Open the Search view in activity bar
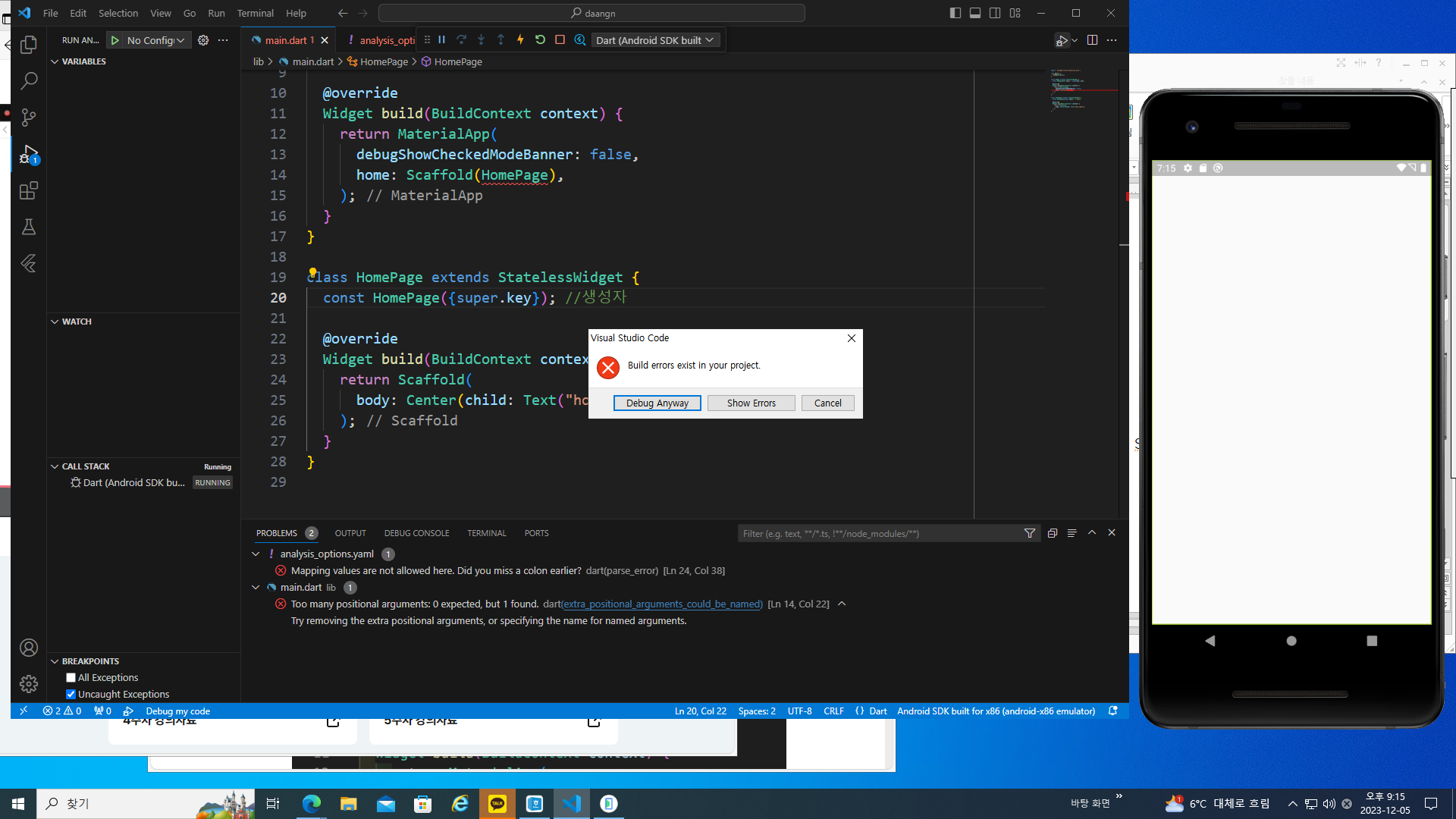Image resolution: width=1456 pixels, height=819 pixels. click(x=29, y=80)
